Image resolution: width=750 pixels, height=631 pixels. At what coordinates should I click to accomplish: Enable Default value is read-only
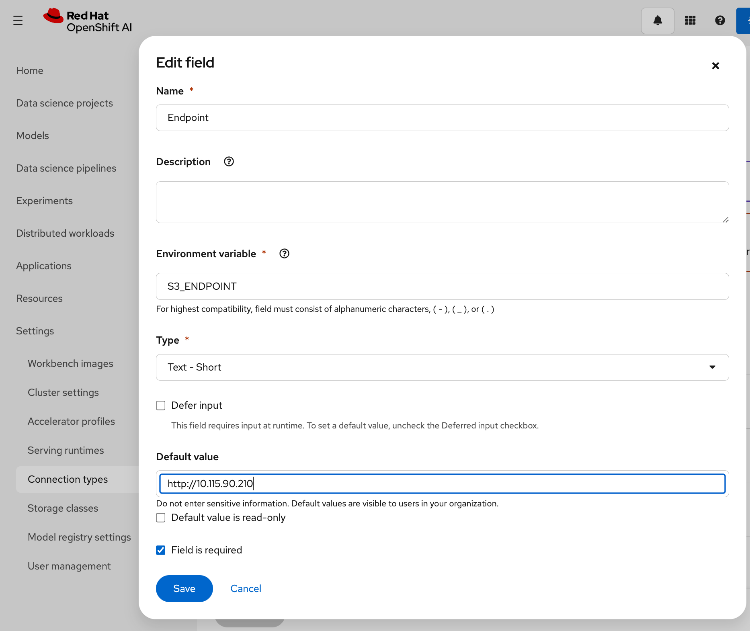pyautogui.click(x=161, y=518)
